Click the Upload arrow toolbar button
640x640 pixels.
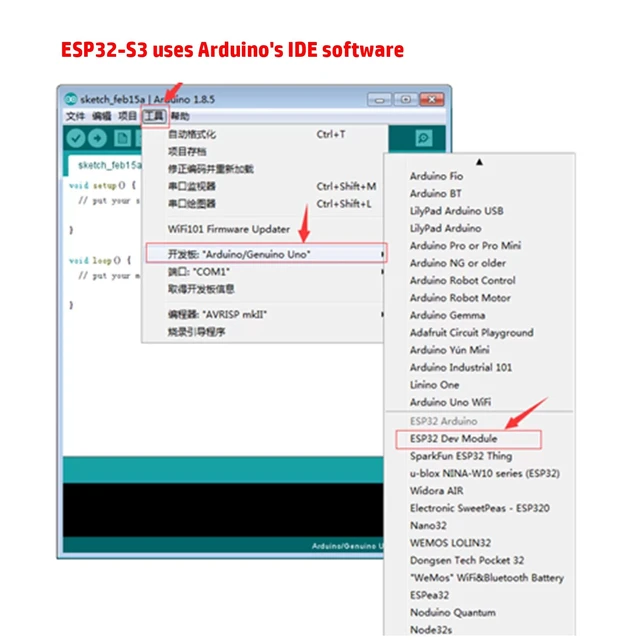[x=97, y=138]
